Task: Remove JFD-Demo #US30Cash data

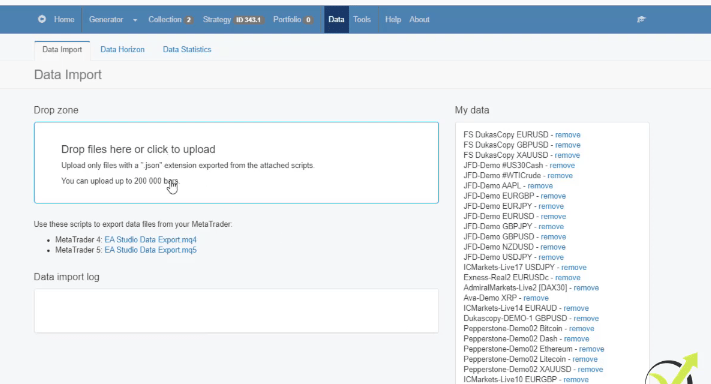Action: pos(562,165)
